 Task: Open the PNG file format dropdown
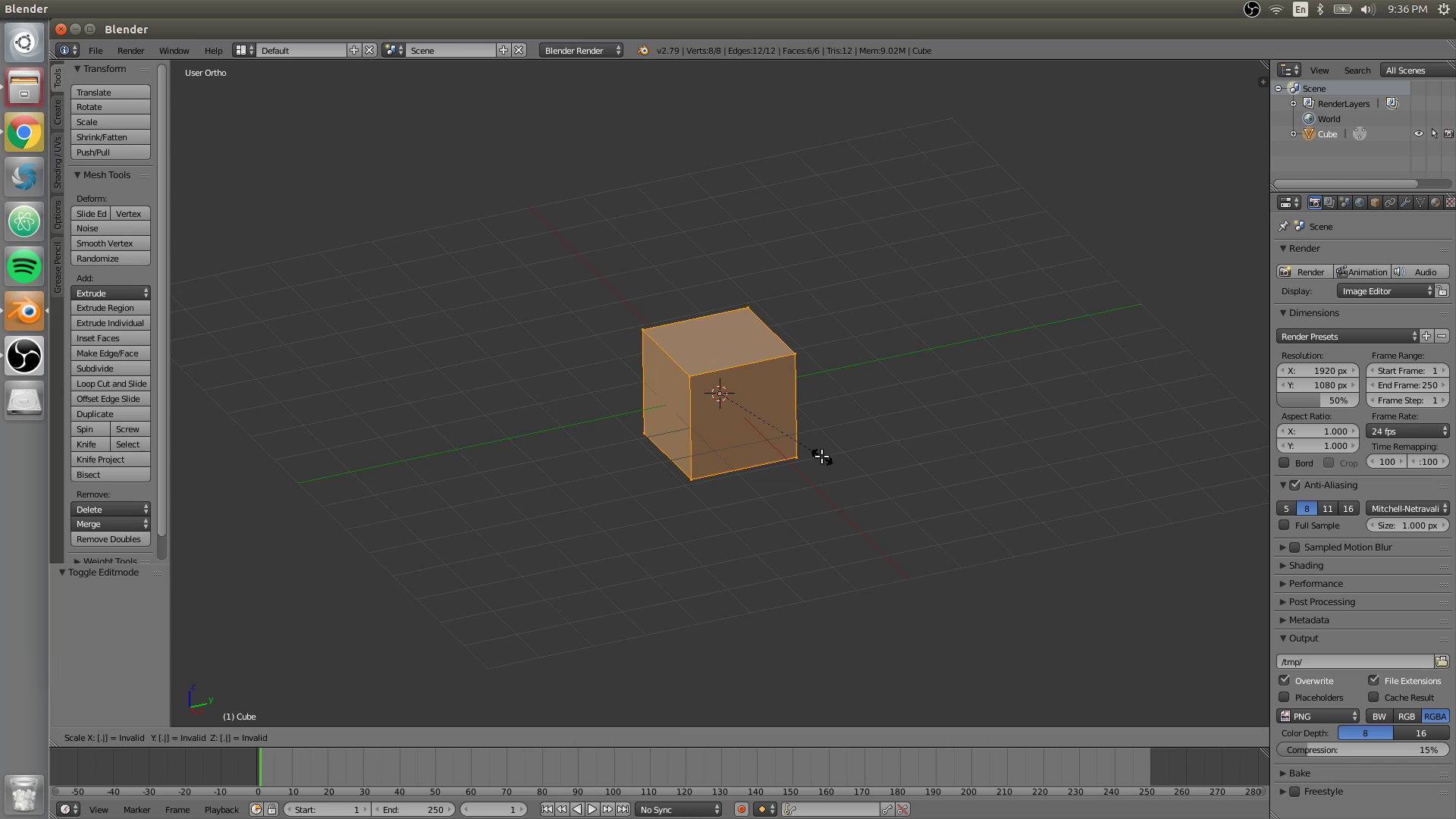(x=1318, y=716)
